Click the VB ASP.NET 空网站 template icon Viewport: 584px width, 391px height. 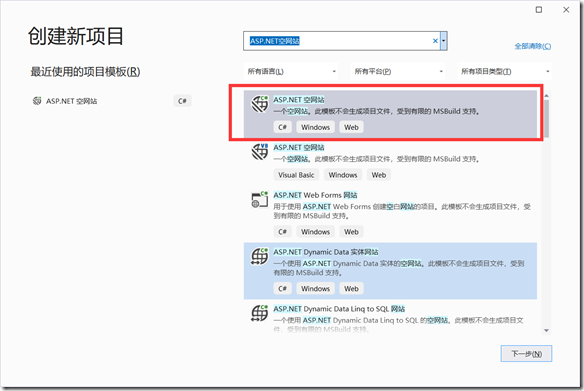260,152
